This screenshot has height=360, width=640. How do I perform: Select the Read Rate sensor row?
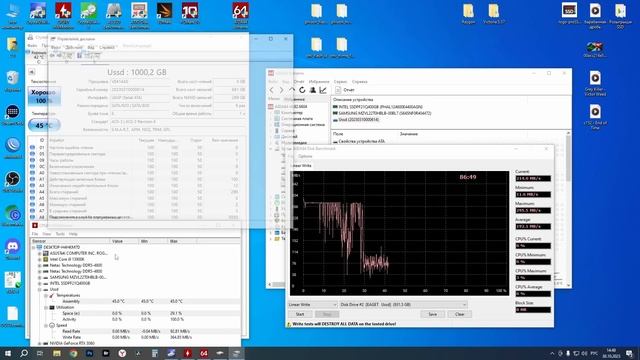tap(136, 331)
